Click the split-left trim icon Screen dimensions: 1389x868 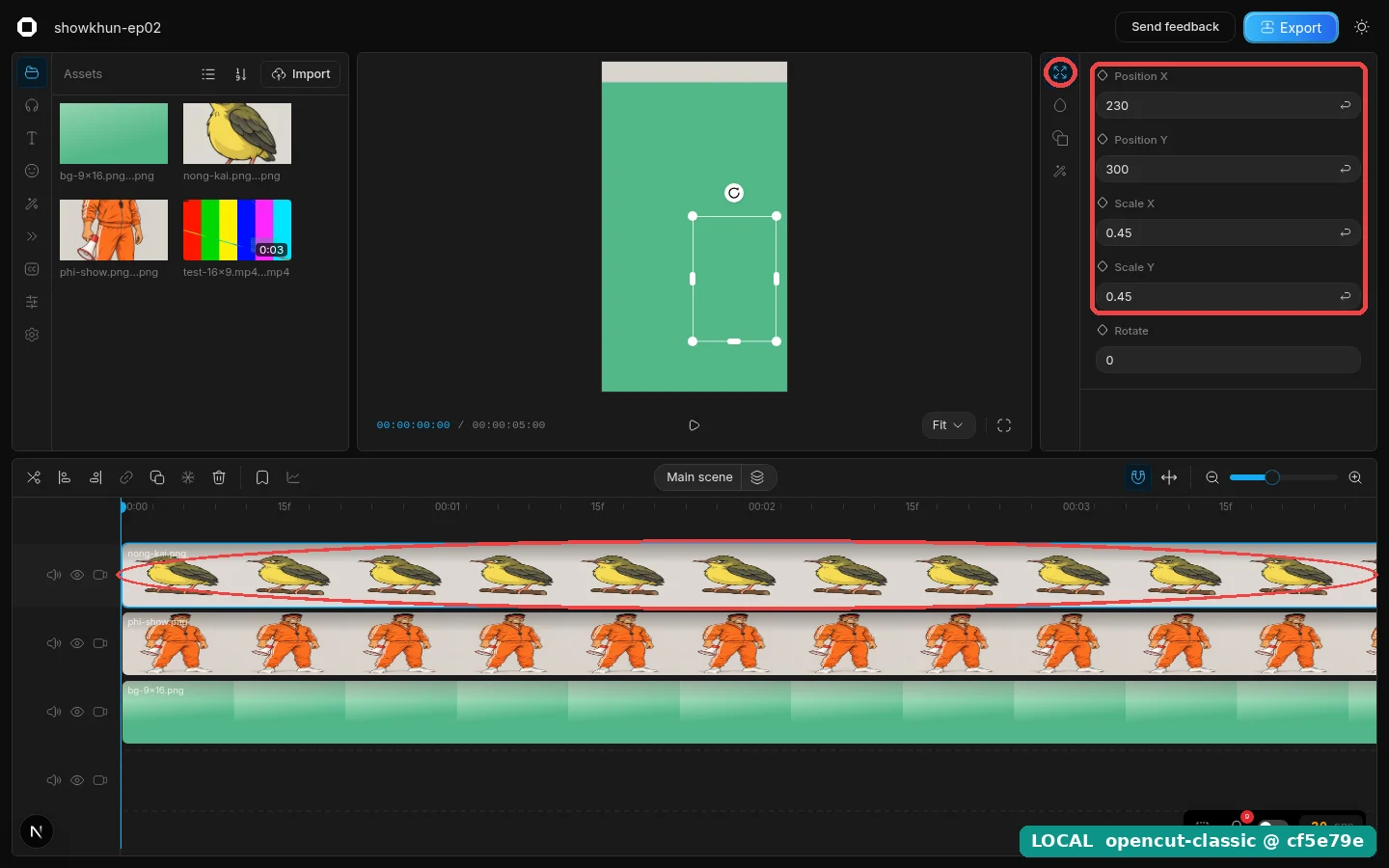[65, 477]
